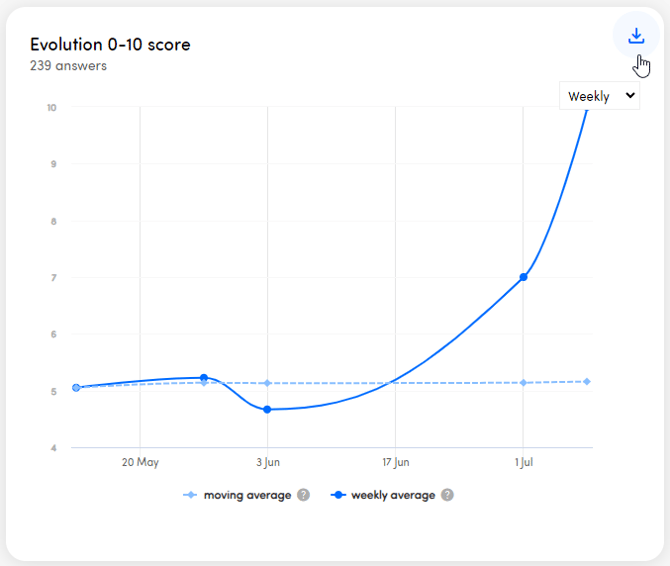Toggle the weekly average series label
This screenshot has width=670, height=566.
click(393, 495)
